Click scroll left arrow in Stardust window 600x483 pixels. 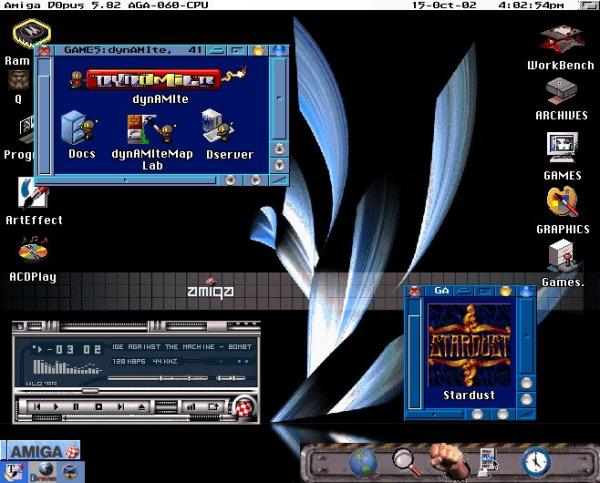click(477, 414)
